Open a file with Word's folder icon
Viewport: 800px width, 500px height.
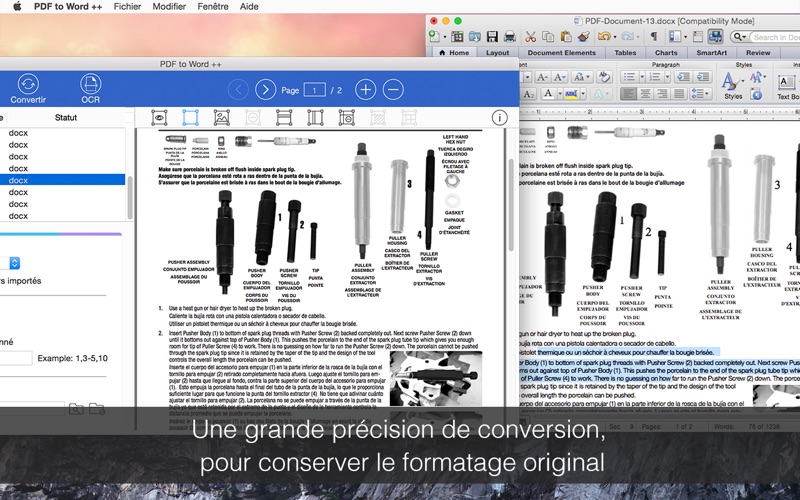point(474,37)
